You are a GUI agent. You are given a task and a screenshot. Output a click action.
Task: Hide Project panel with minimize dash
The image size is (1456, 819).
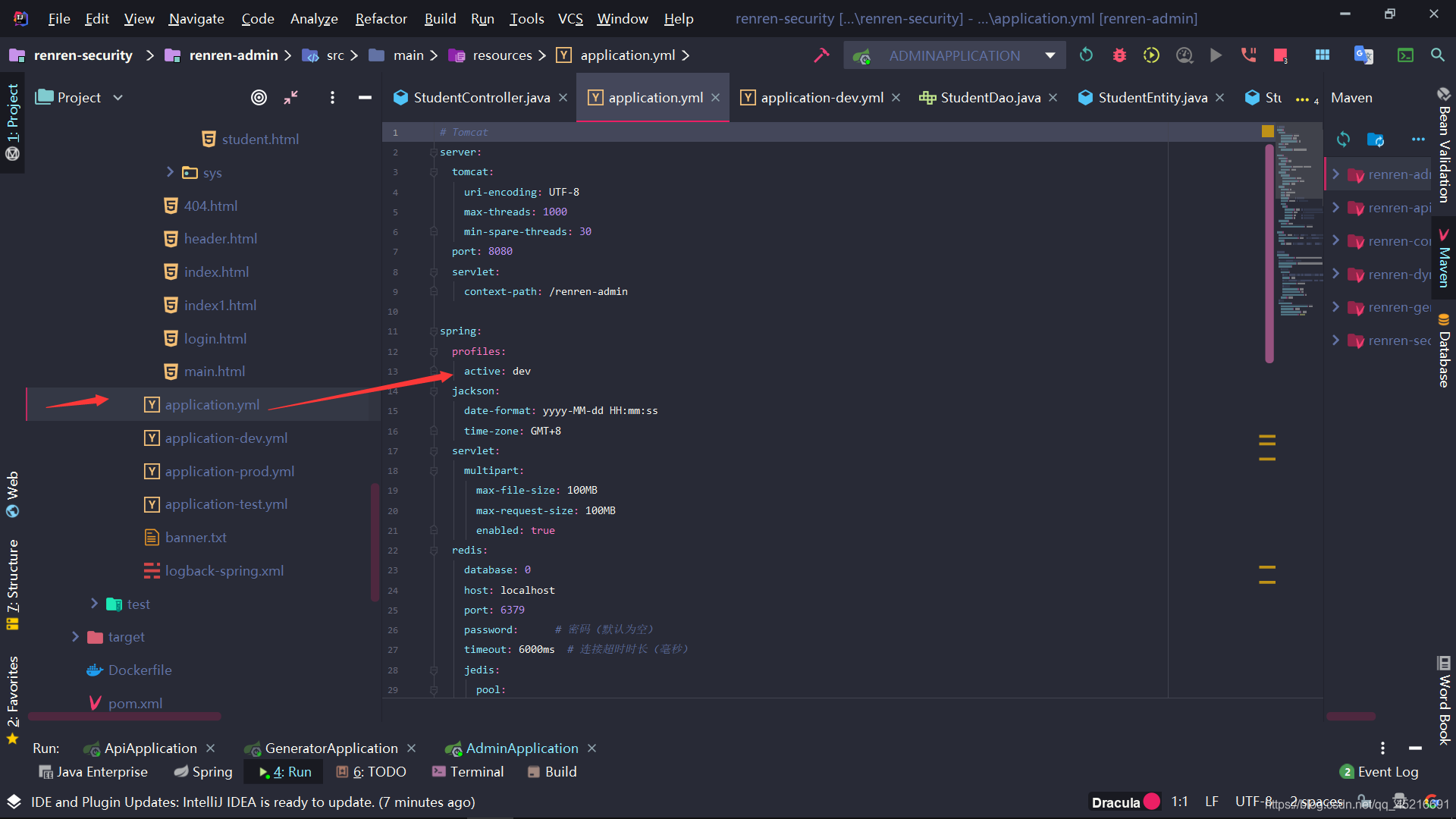pyautogui.click(x=365, y=98)
